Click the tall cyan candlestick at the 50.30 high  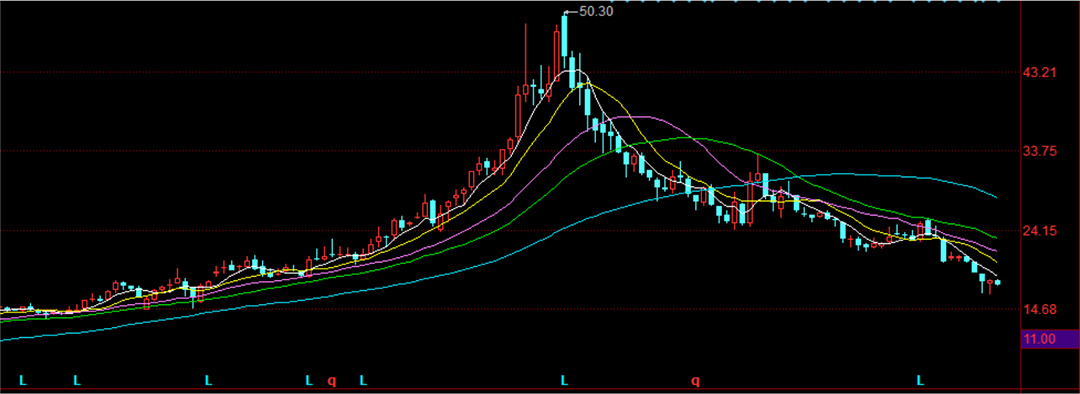coord(564,36)
